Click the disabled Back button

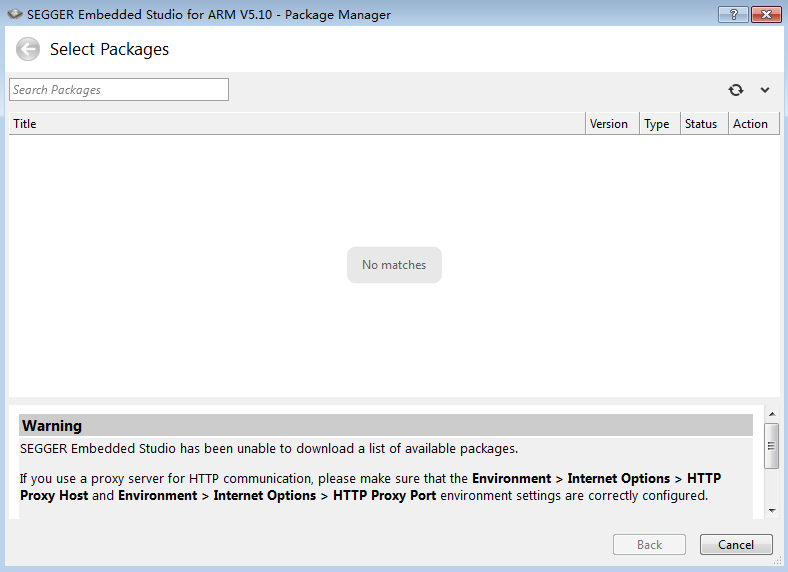pyautogui.click(x=649, y=544)
